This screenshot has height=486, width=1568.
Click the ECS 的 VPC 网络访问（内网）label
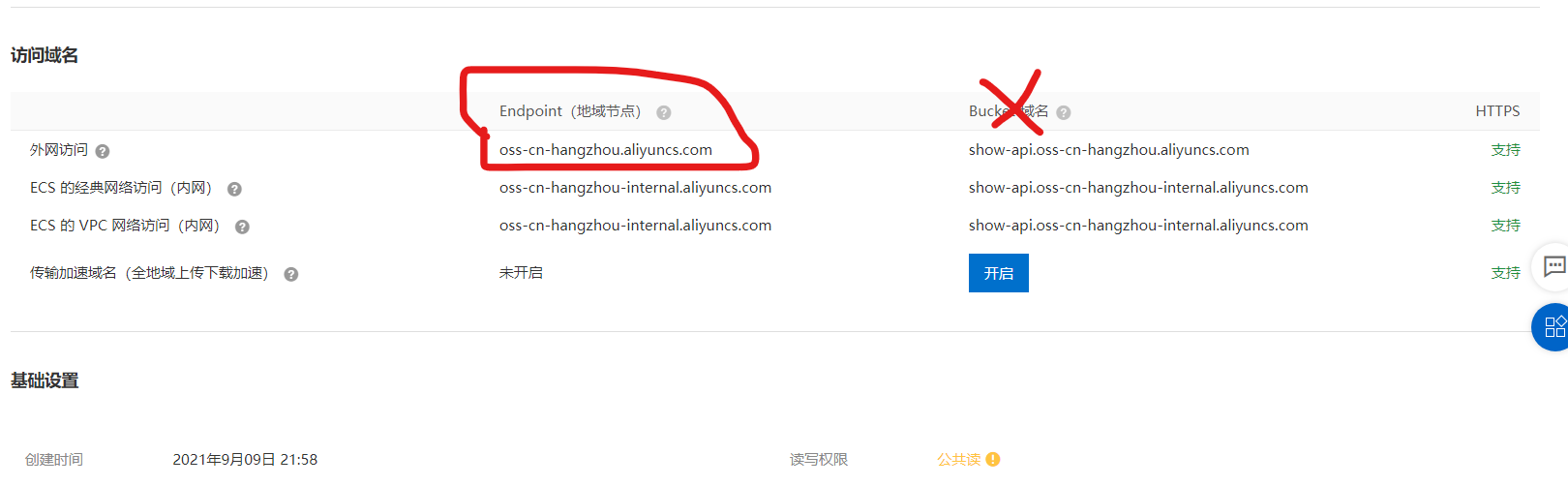[x=126, y=226]
